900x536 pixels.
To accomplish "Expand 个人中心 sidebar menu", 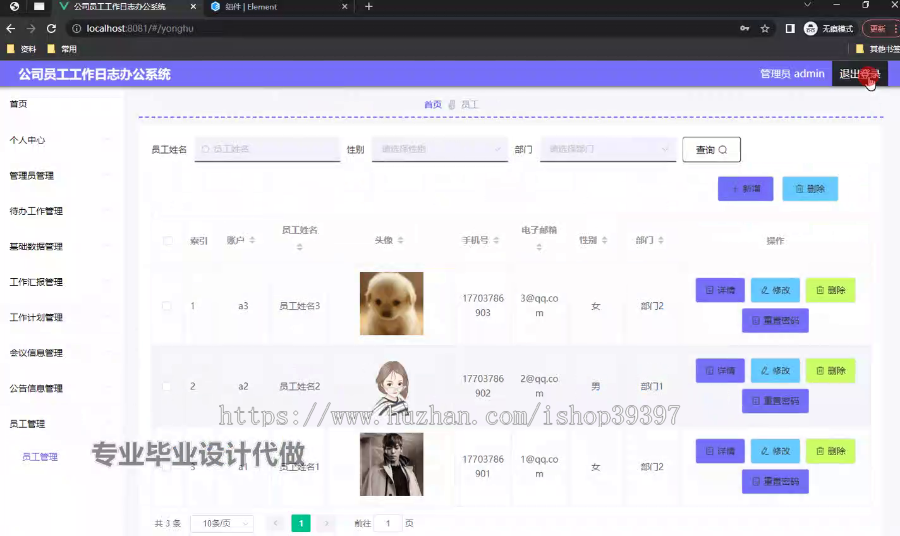I will (60, 140).
